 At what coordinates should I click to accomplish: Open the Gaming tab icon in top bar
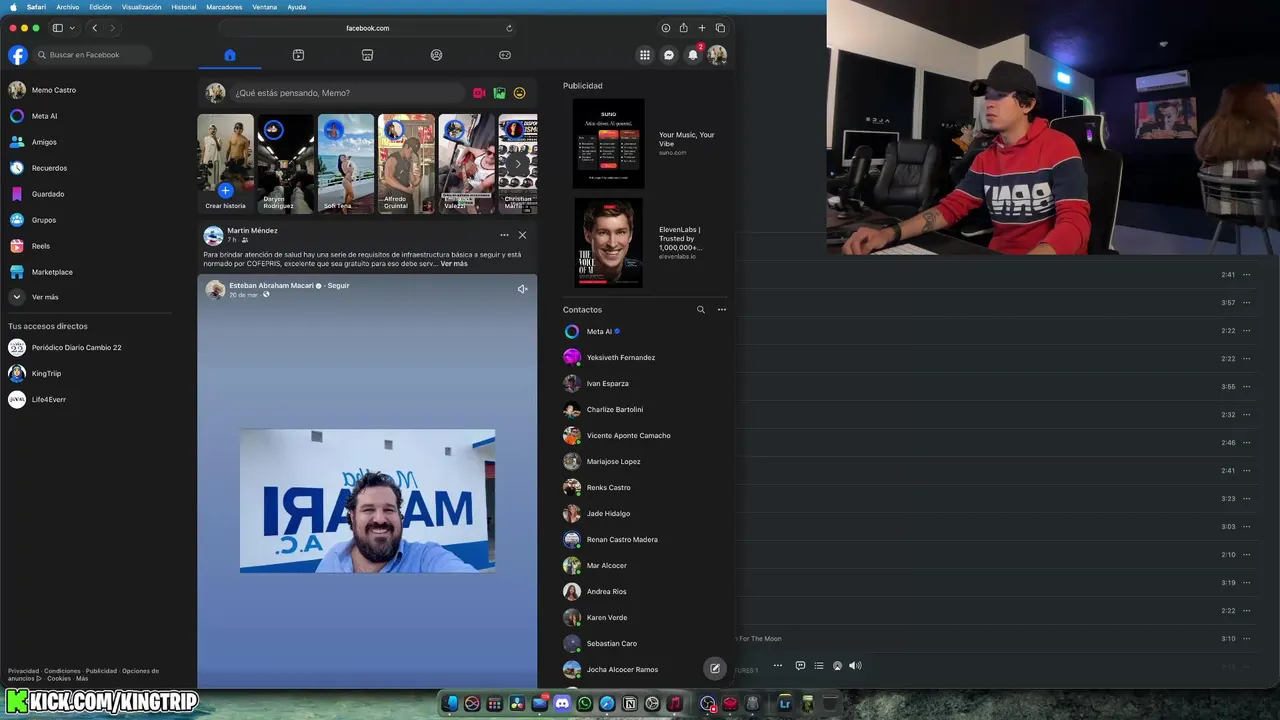pos(505,55)
